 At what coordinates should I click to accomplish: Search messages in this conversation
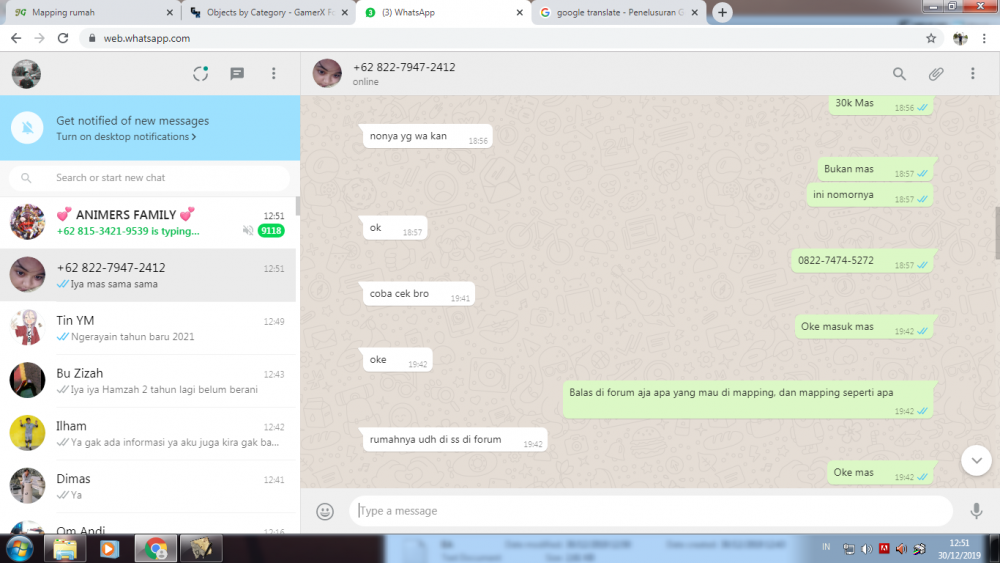(899, 74)
